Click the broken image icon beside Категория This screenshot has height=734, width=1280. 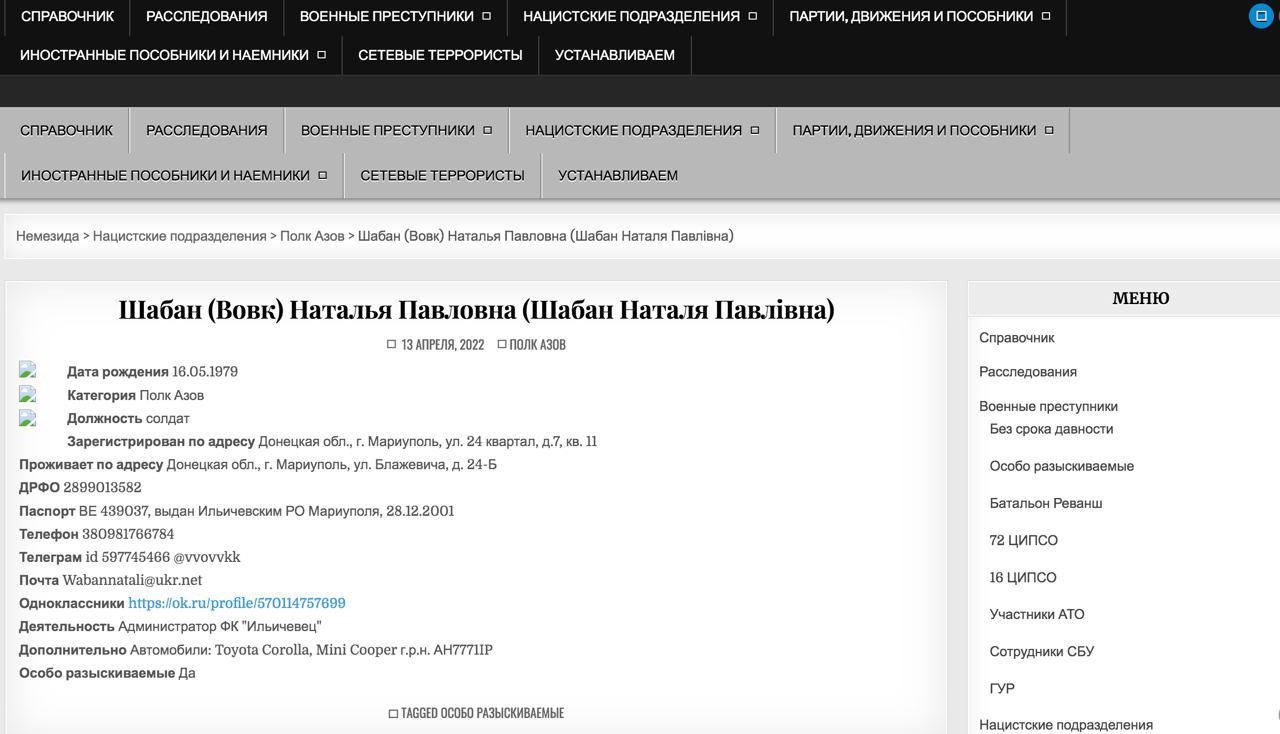[x=28, y=395]
